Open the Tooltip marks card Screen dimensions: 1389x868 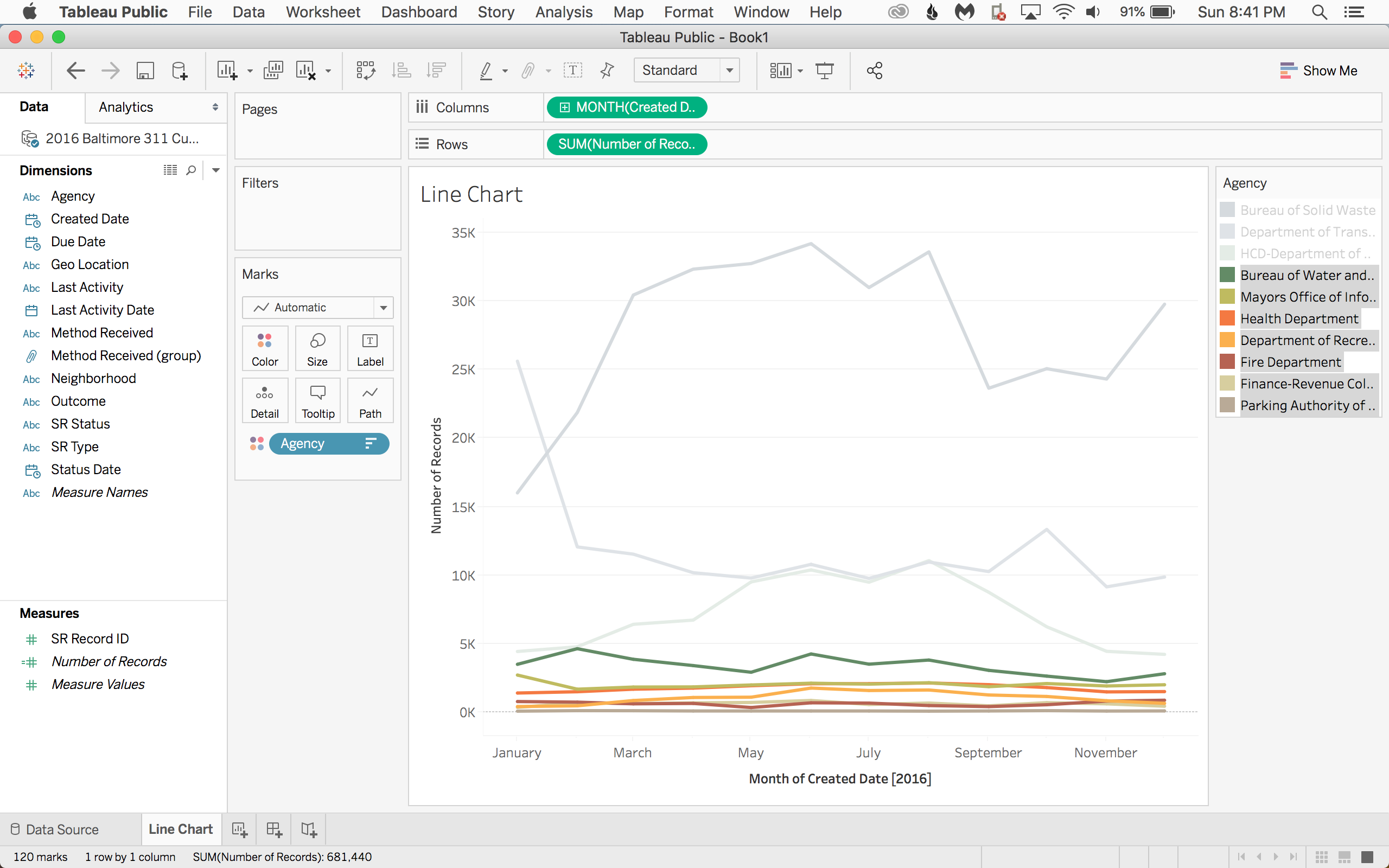[317, 401]
